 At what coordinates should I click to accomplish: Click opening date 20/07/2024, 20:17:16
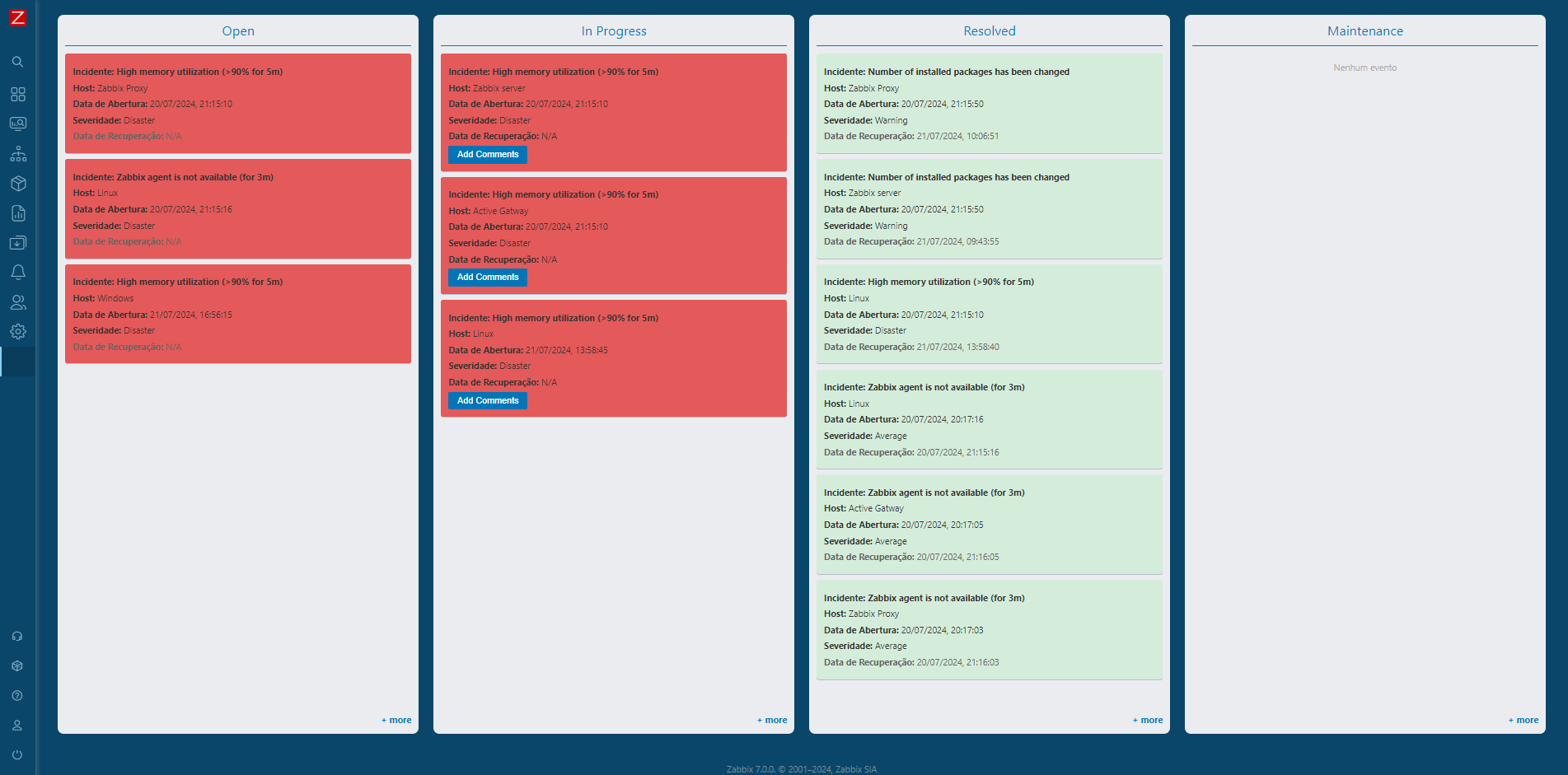943,420
